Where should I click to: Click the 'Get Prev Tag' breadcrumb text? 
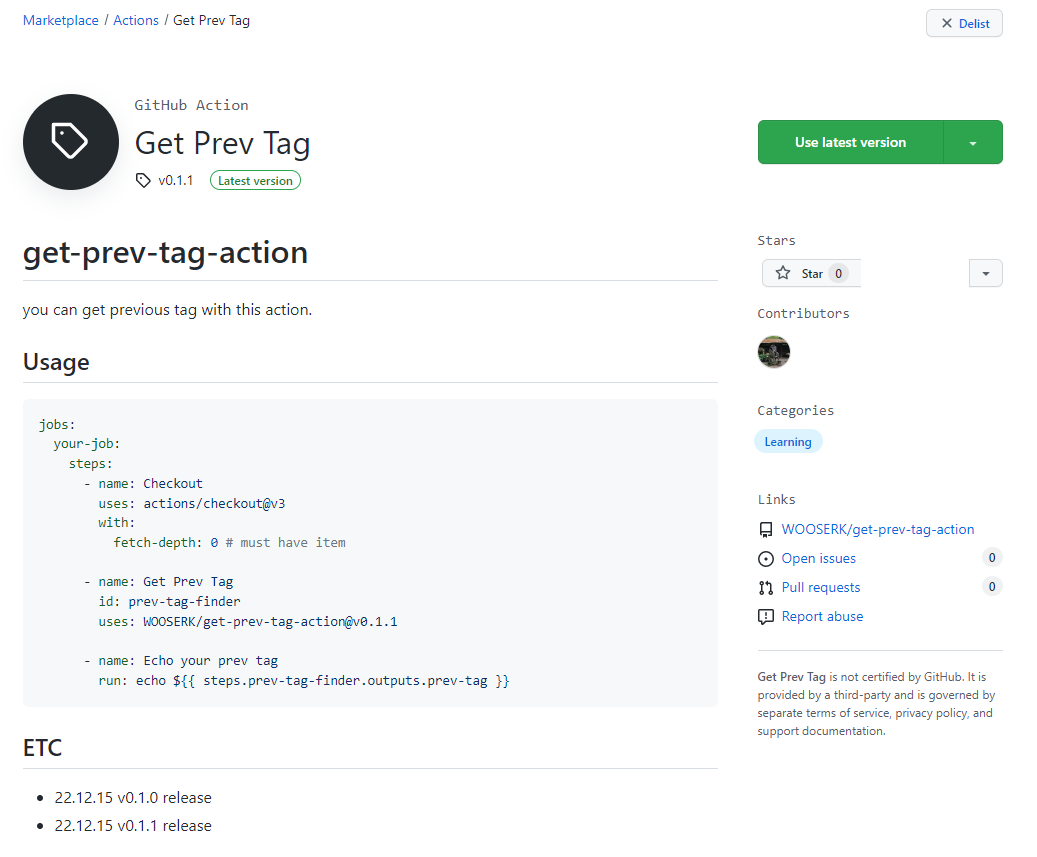point(212,20)
